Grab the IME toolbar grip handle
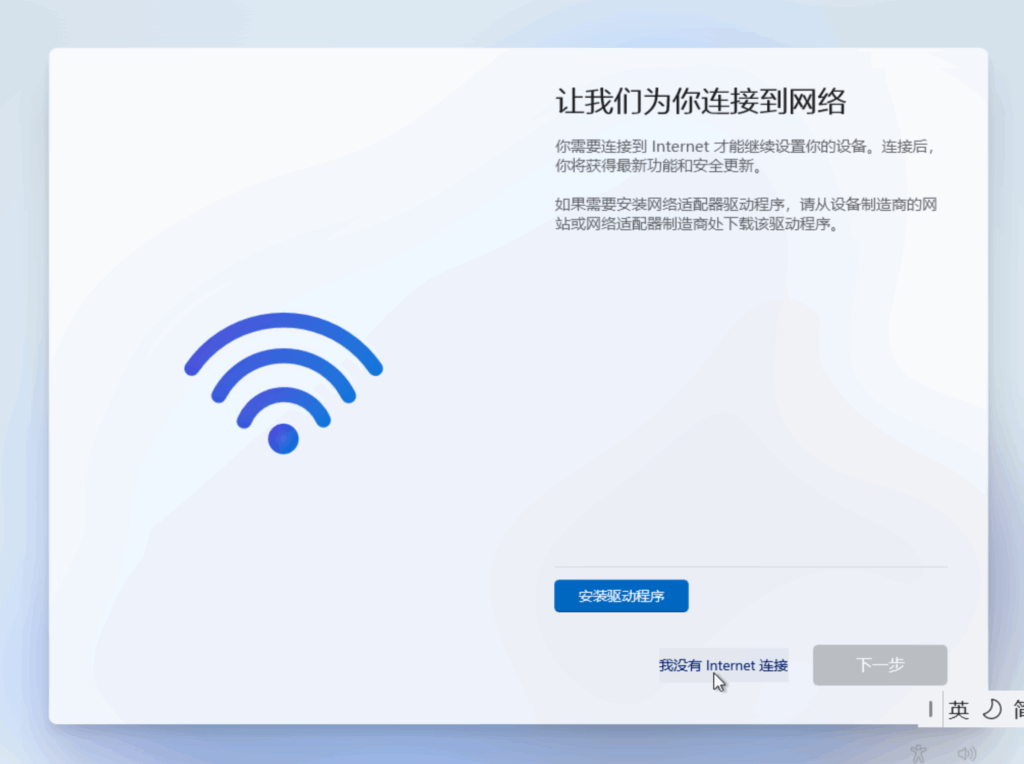Image resolution: width=1024 pixels, height=764 pixels. tap(931, 709)
